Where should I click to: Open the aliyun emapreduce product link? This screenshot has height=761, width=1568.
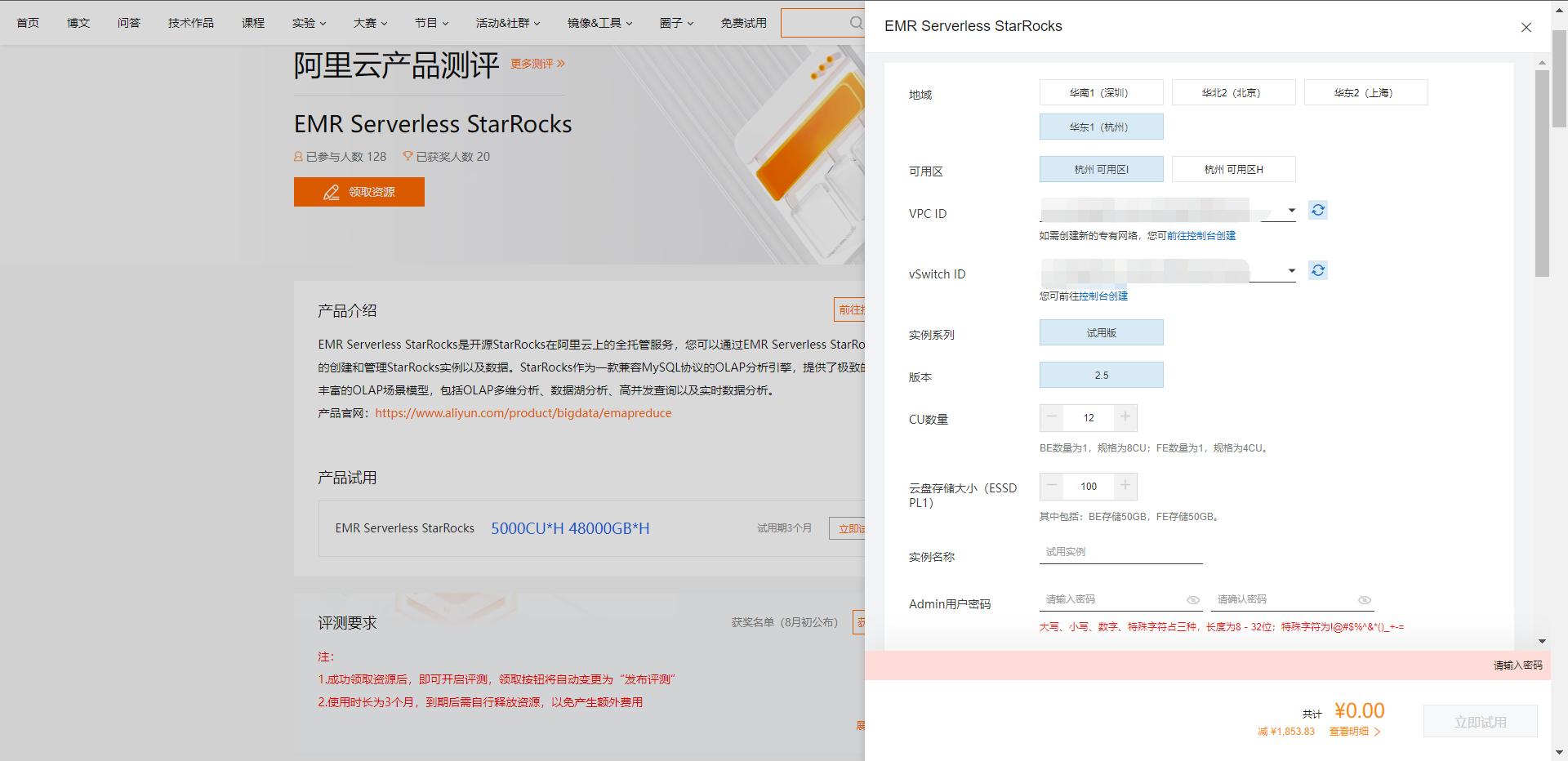(x=523, y=413)
